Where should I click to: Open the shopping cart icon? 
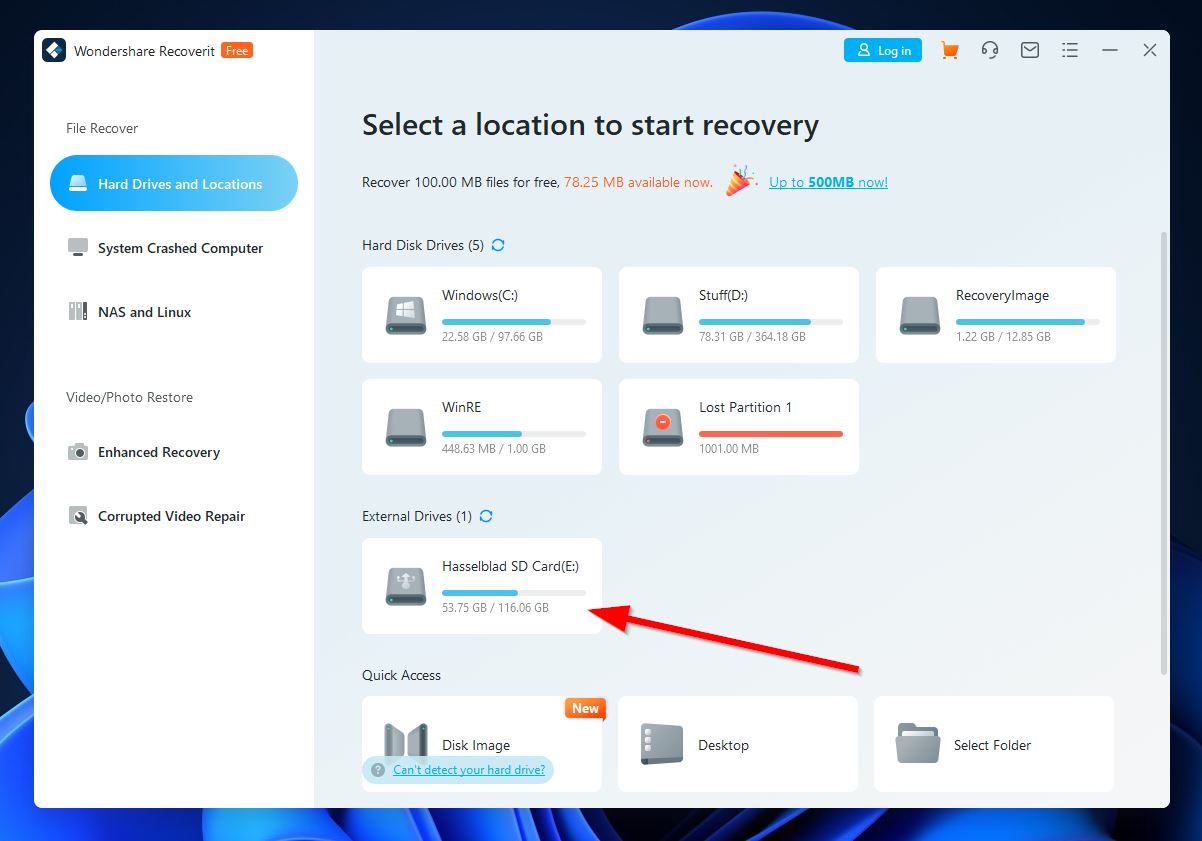point(950,50)
